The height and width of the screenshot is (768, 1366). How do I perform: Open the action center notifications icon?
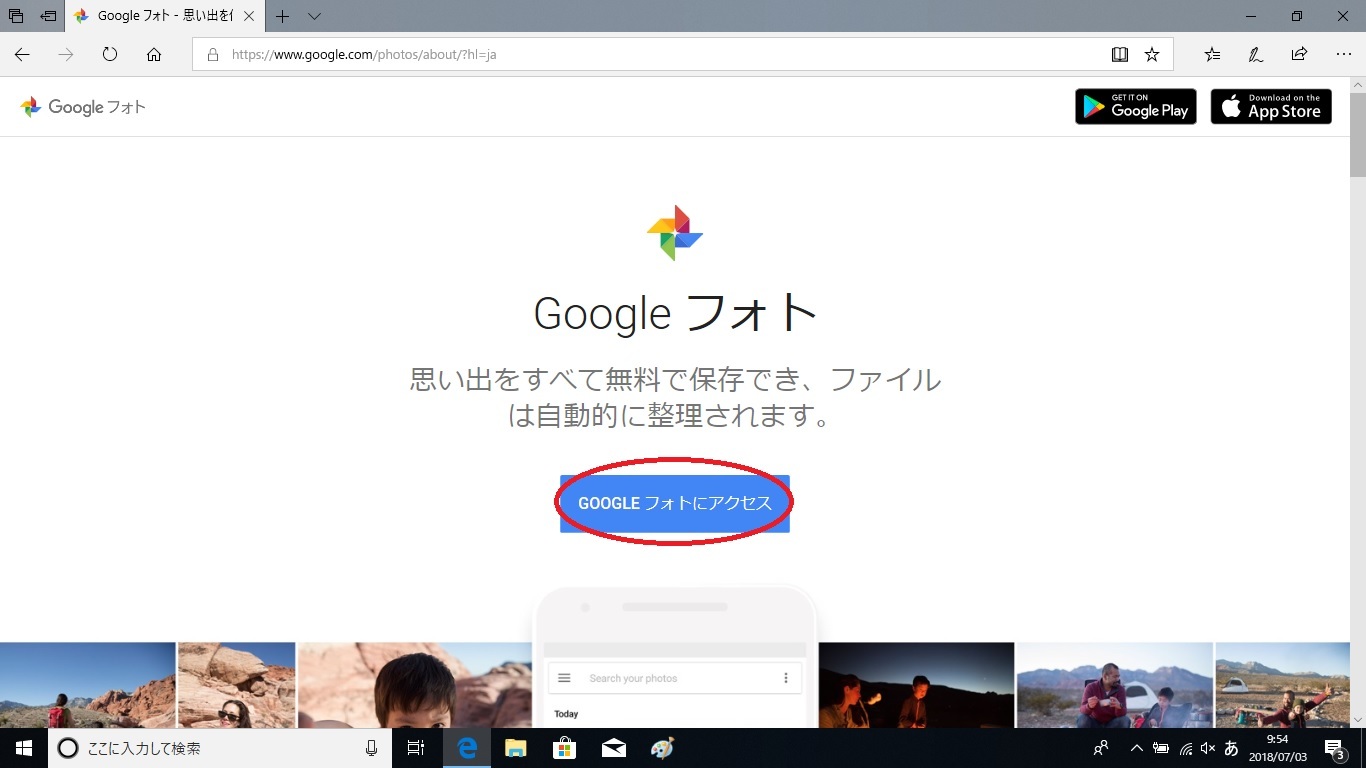[x=1334, y=748]
